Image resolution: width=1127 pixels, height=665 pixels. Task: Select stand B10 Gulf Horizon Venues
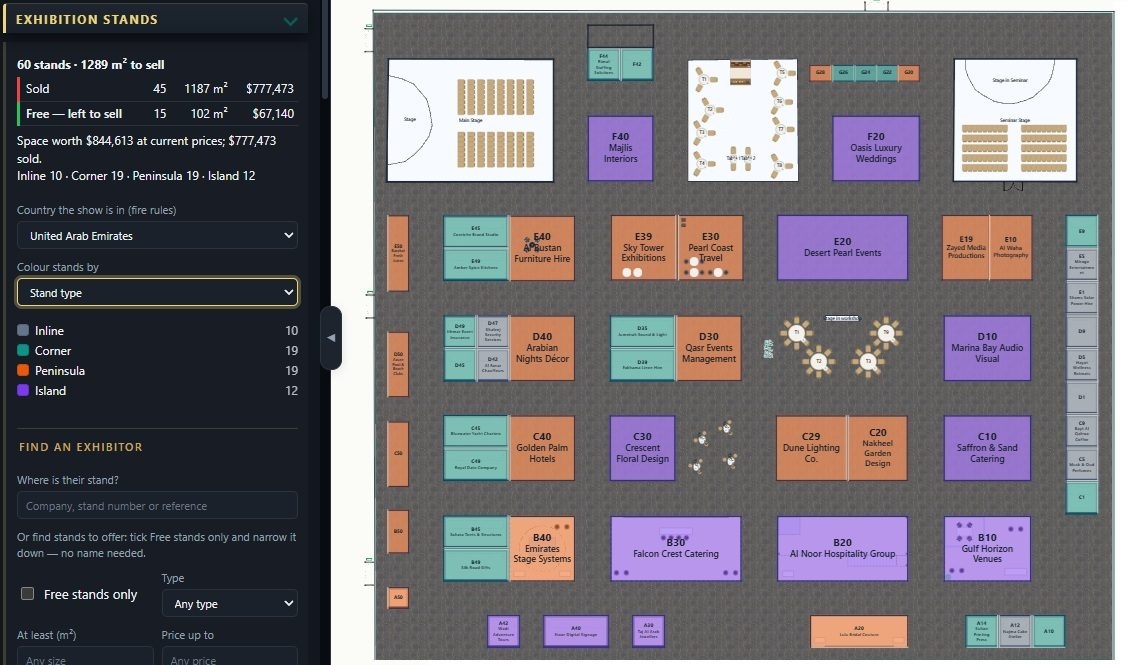click(x=987, y=548)
